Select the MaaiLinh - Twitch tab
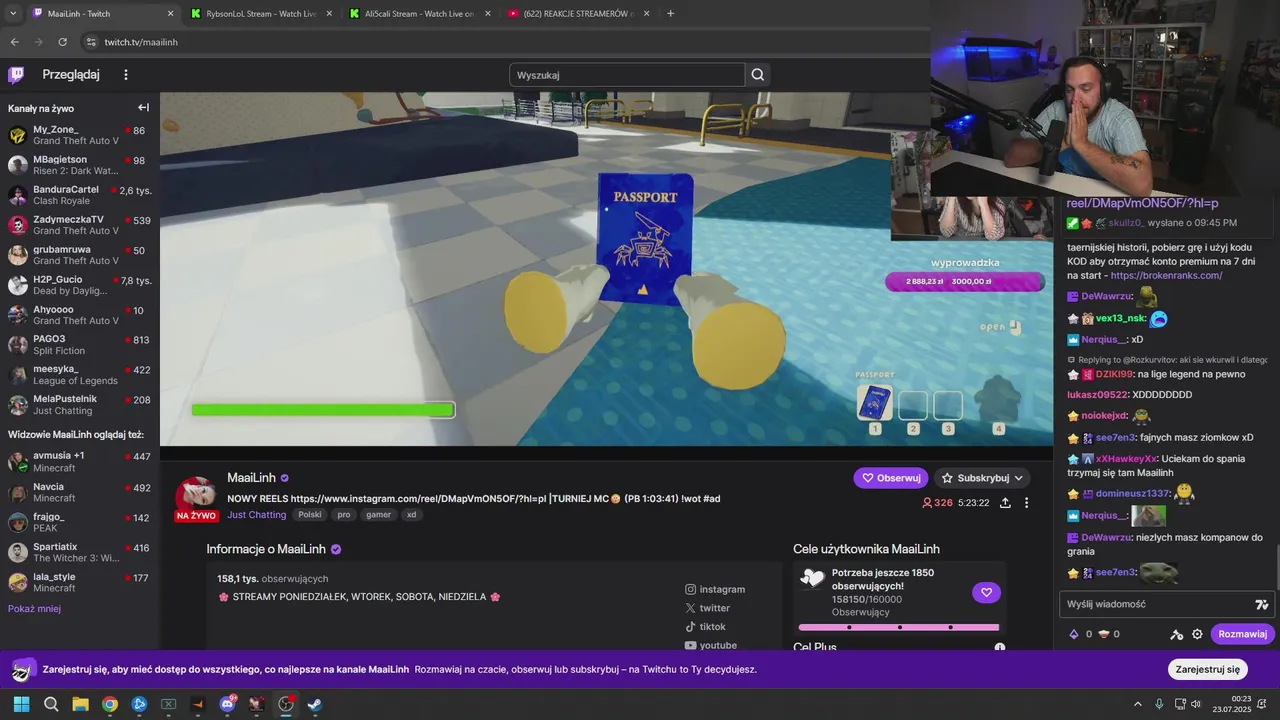Viewport: 1280px width, 720px height. tap(100, 14)
